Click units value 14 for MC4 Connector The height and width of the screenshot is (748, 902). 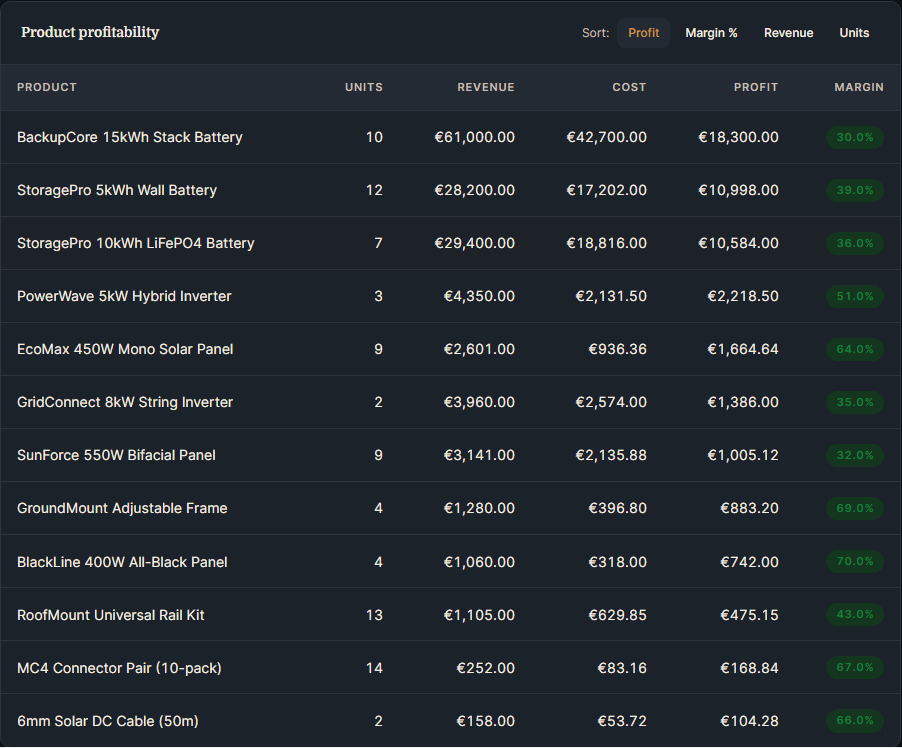(374, 668)
